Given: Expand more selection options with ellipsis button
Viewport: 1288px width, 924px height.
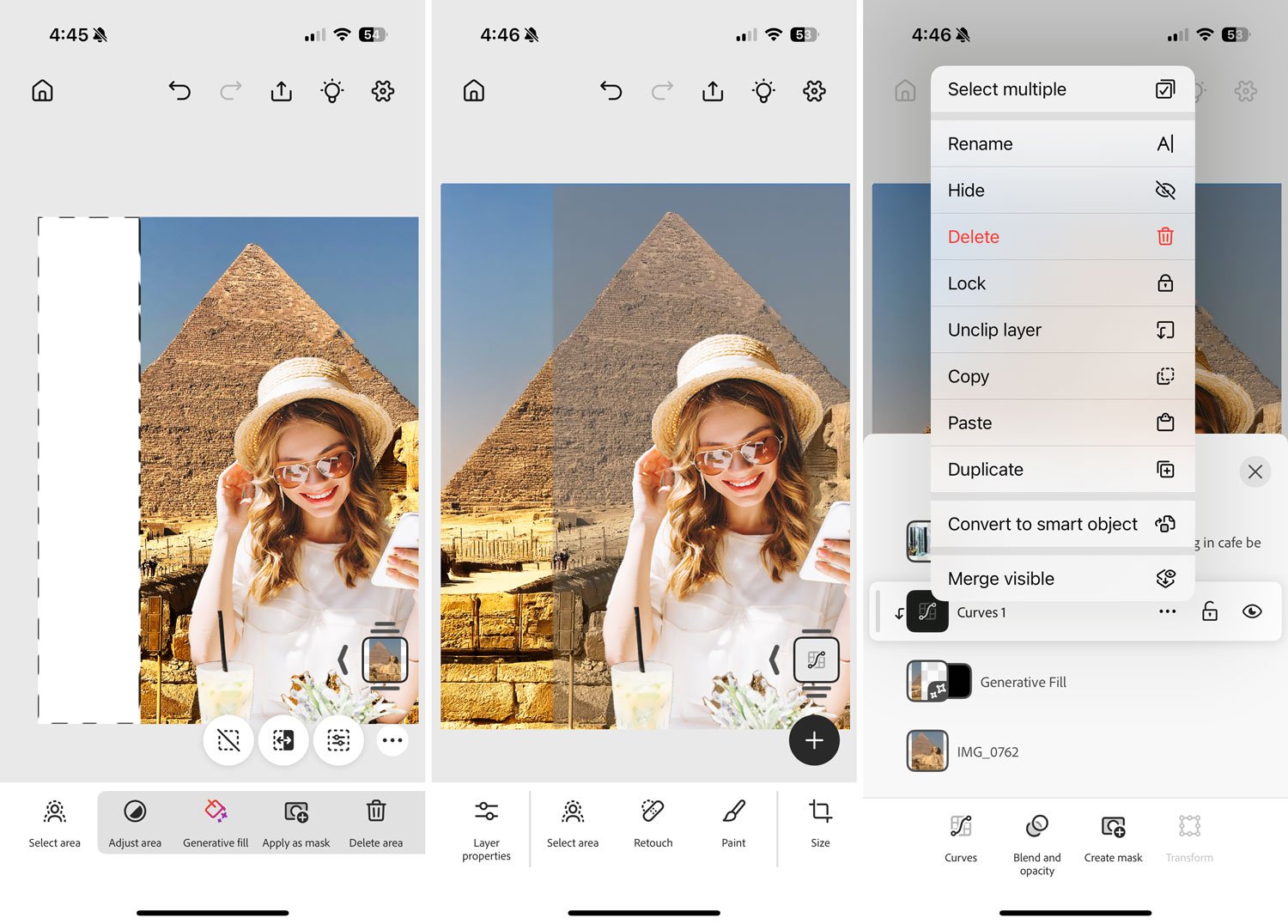Looking at the screenshot, I should tap(392, 740).
